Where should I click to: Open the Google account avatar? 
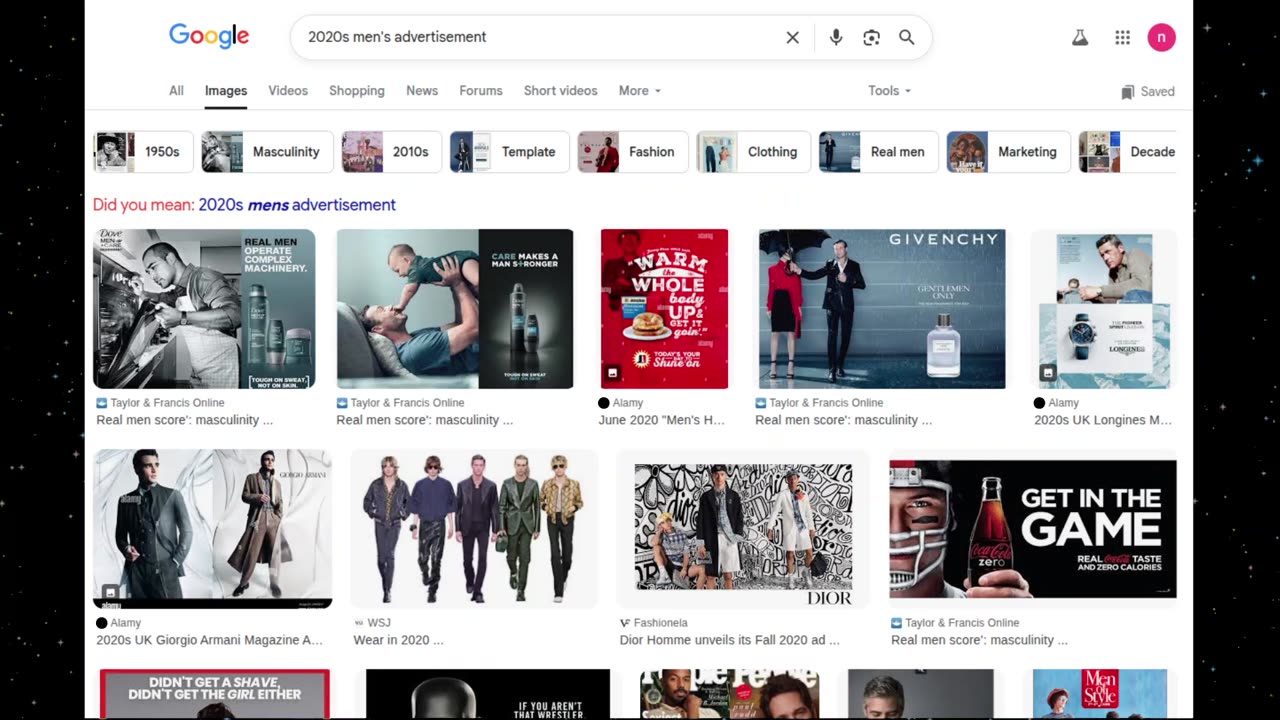pyautogui.click(x=1161, y=37)
